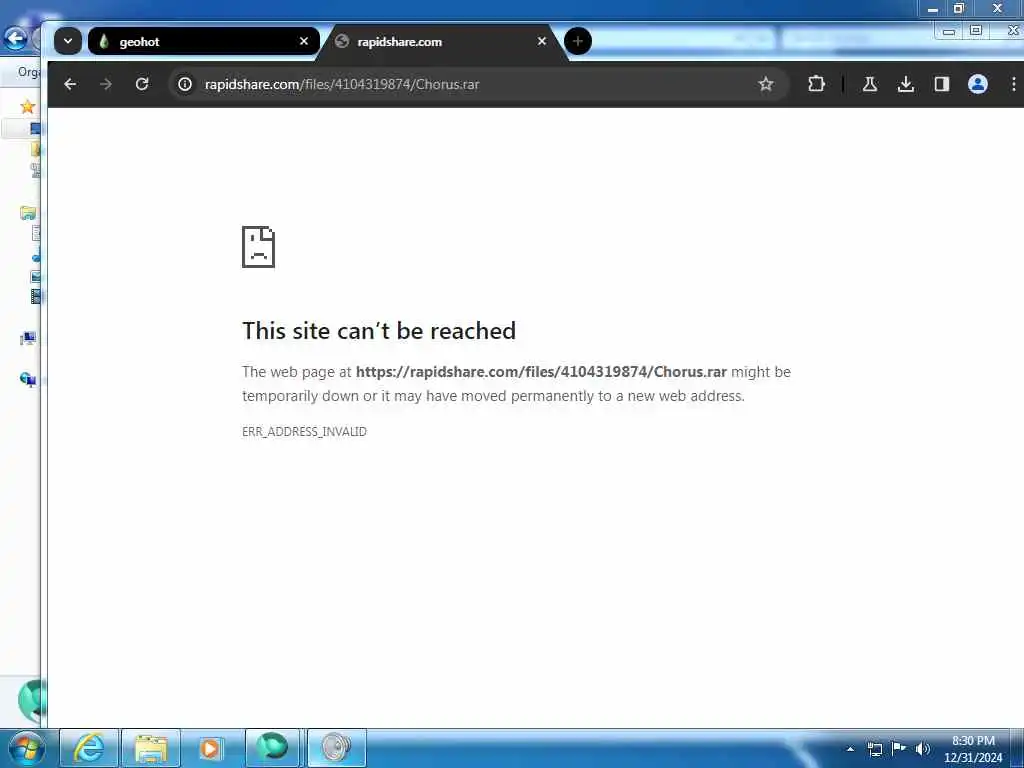
Task: Close the geohot tab
Action: click(304, 41)
